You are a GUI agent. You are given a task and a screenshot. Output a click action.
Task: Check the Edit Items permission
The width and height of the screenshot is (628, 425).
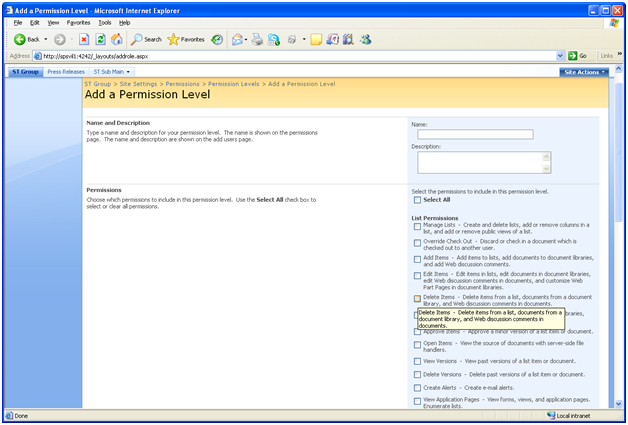click(x=417, y=276)
